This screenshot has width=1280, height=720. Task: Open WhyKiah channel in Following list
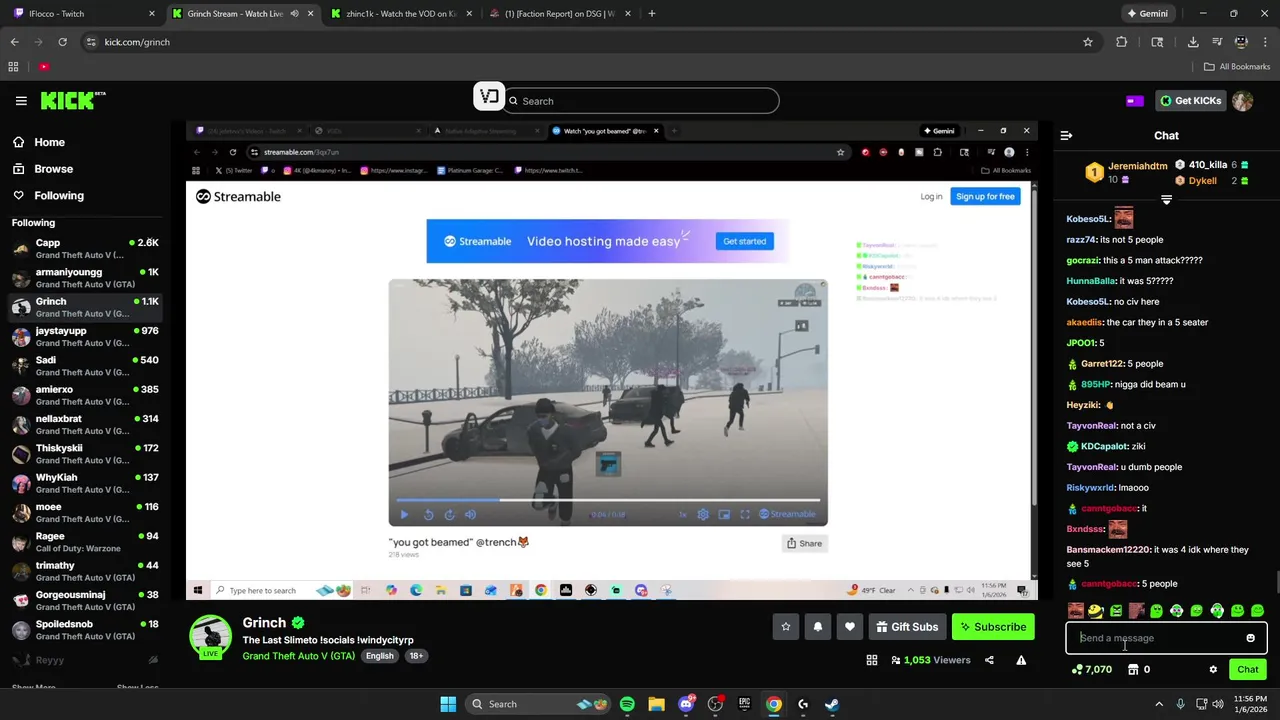pyautogui.click(x=84, y=483)
